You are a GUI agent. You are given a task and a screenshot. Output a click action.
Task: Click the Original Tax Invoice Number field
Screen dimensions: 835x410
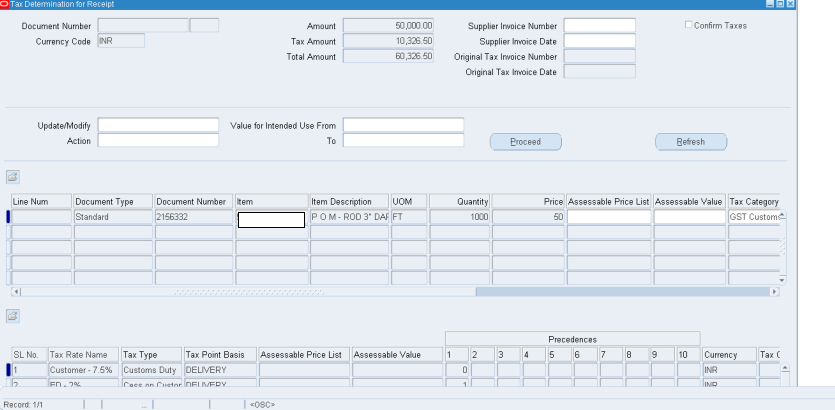pyautogui.click(x=600, y=56)
